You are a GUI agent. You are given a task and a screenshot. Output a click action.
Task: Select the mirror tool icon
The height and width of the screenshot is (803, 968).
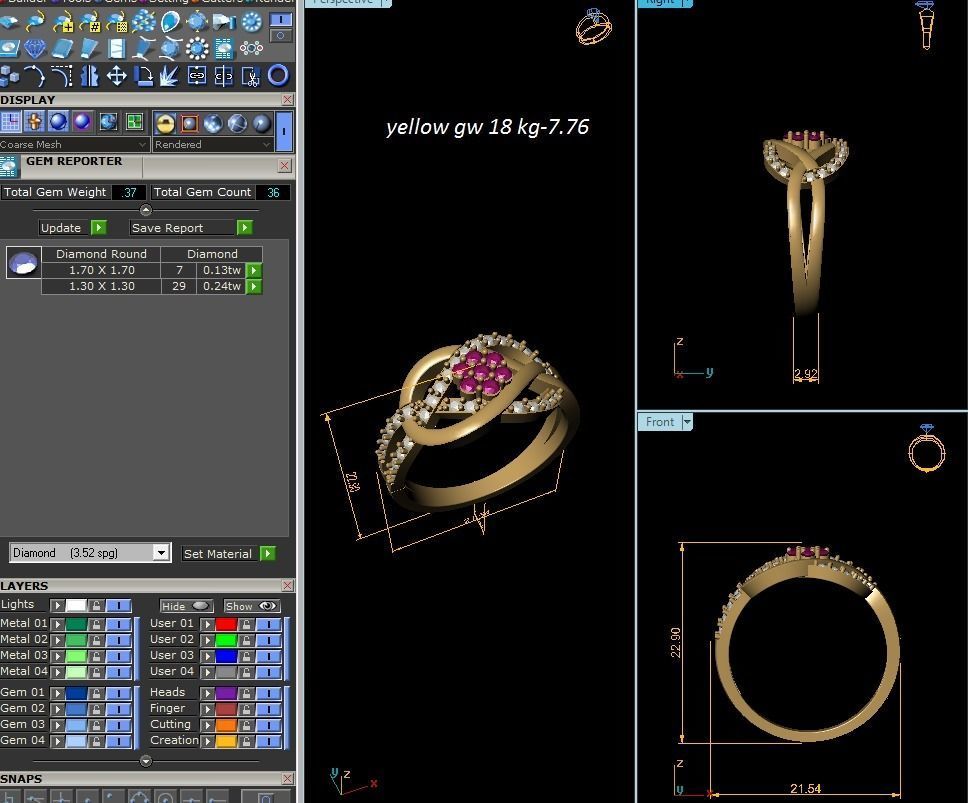[x=90, y=75]
